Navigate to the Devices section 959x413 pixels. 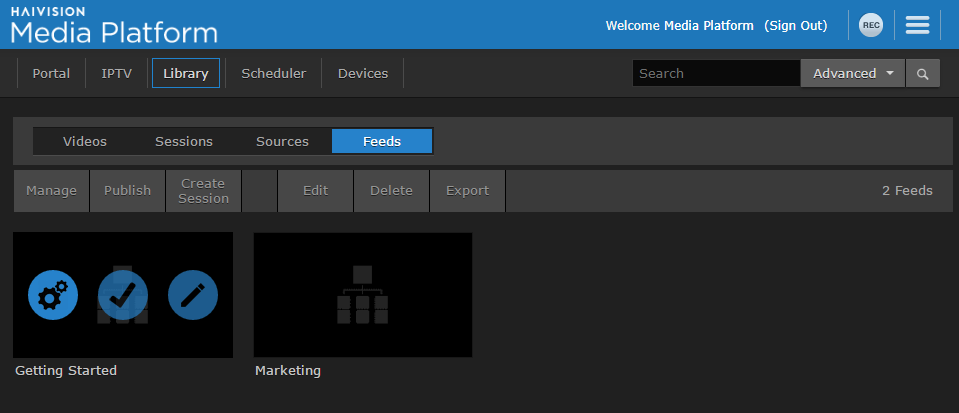coord(362,74)
